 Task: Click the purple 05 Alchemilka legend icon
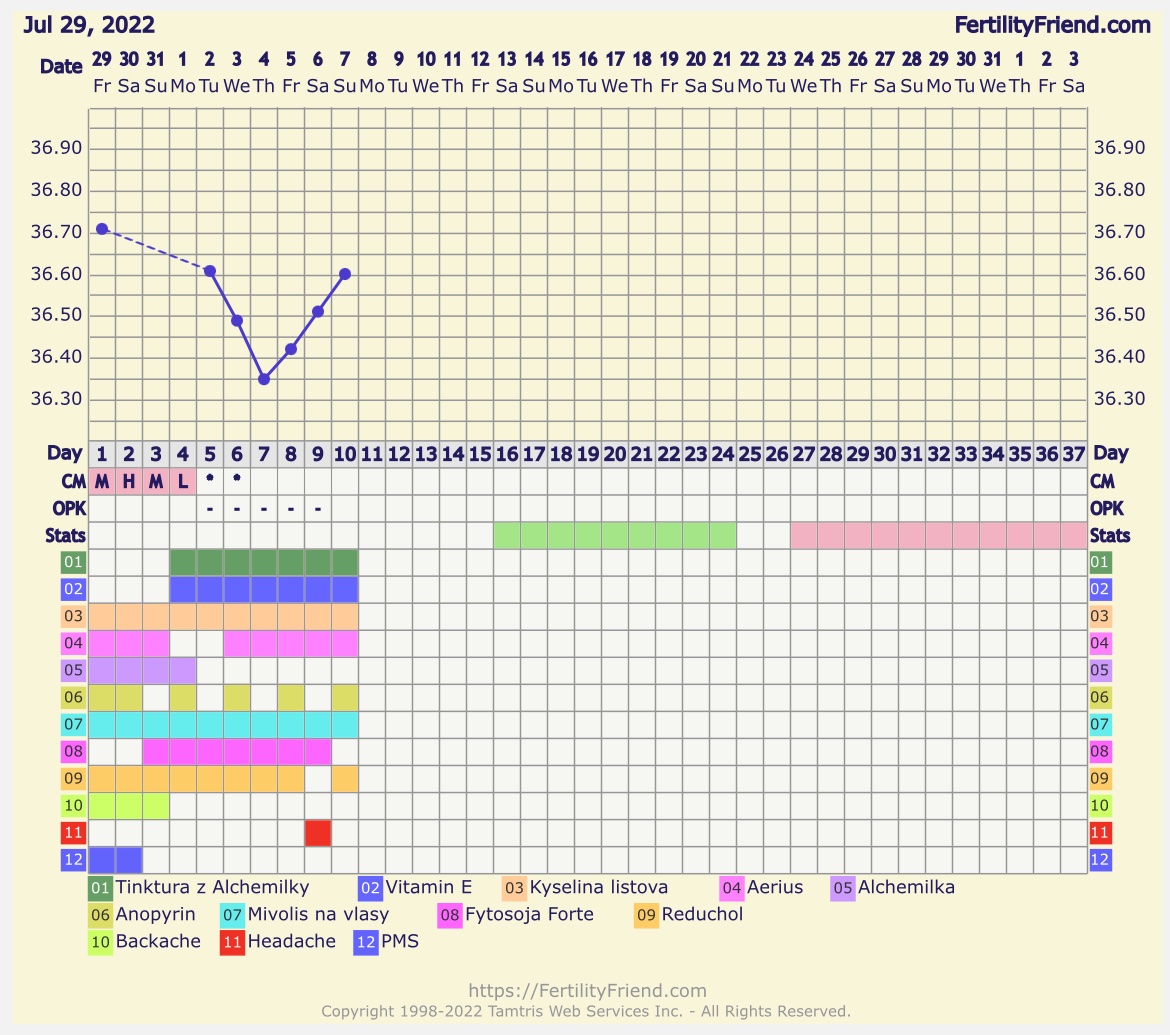[843, 888]
